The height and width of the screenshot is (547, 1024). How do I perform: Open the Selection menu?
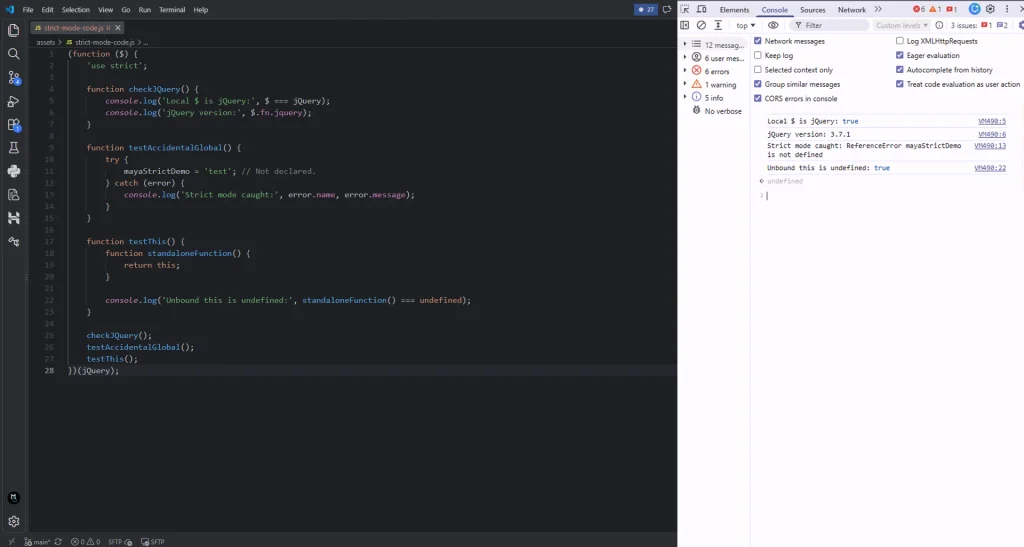coord(76,10)
